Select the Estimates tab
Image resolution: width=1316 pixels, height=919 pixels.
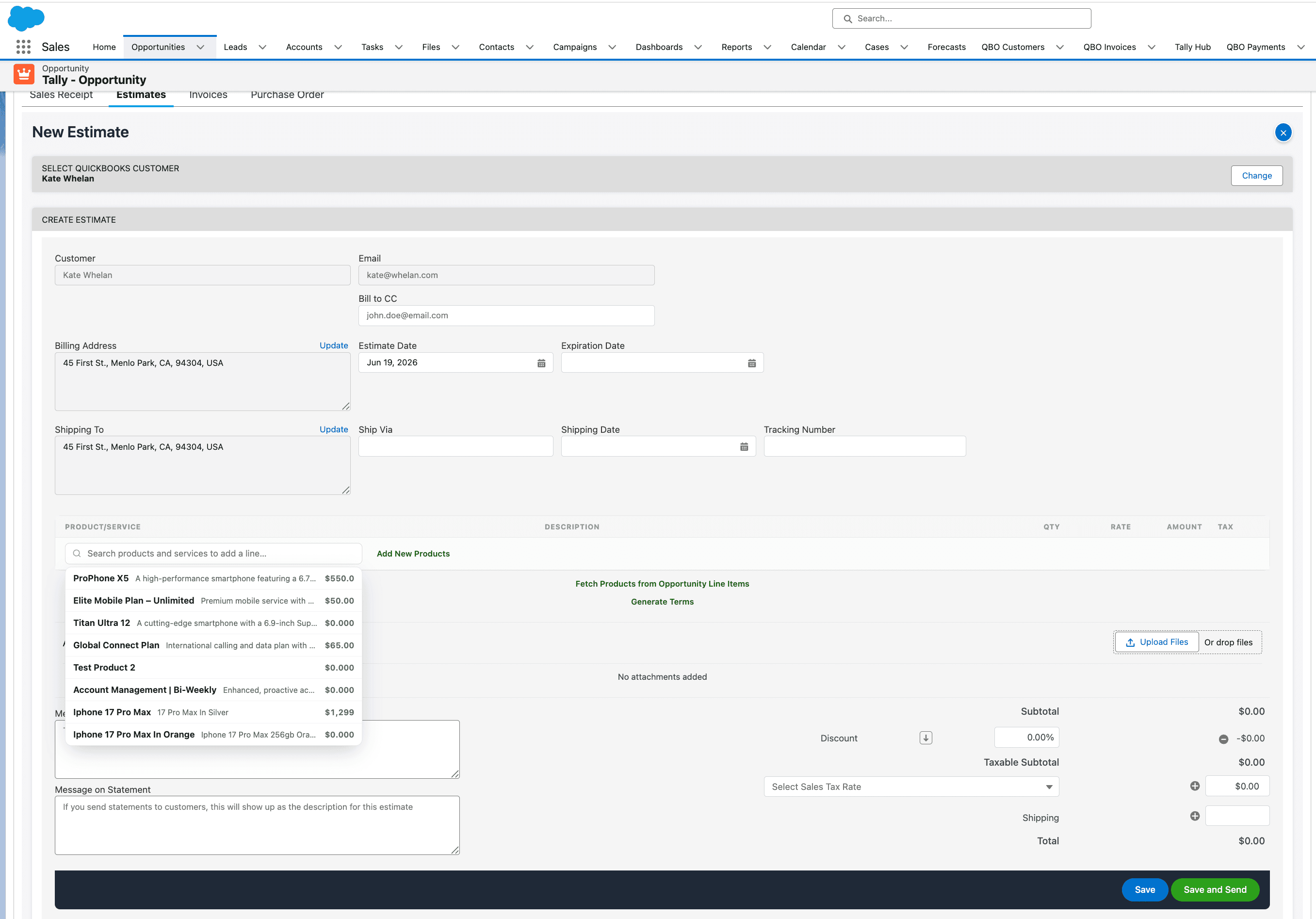[x=141, y=95]
